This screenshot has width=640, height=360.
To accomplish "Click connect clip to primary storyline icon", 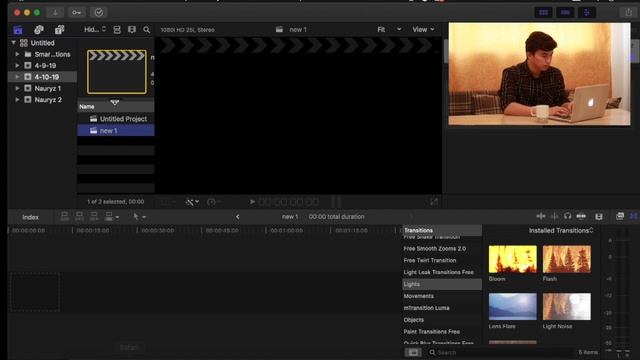I will tap(64, 216).
